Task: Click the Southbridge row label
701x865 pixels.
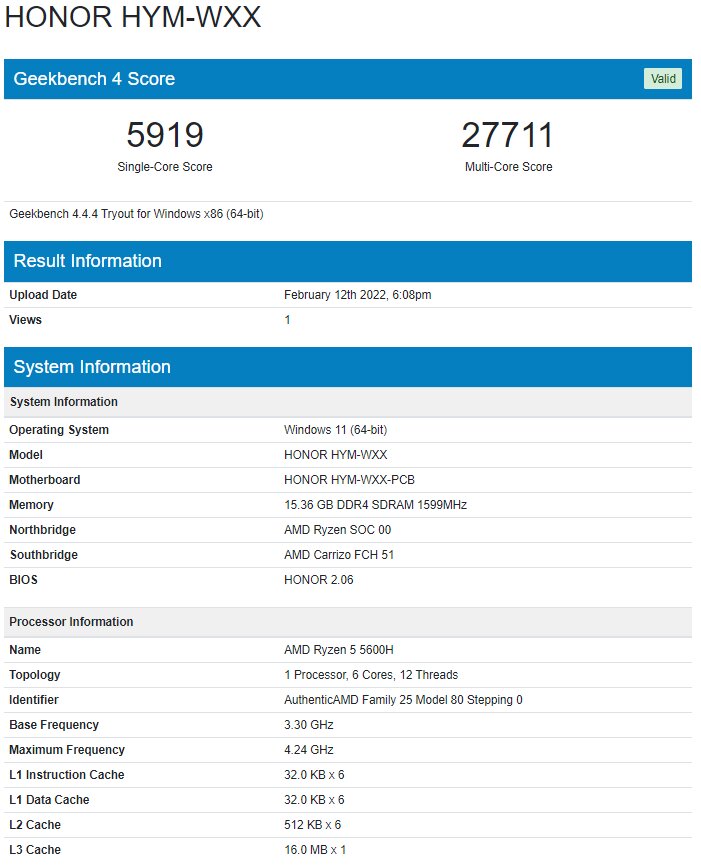Action: [x=44, y=555]
